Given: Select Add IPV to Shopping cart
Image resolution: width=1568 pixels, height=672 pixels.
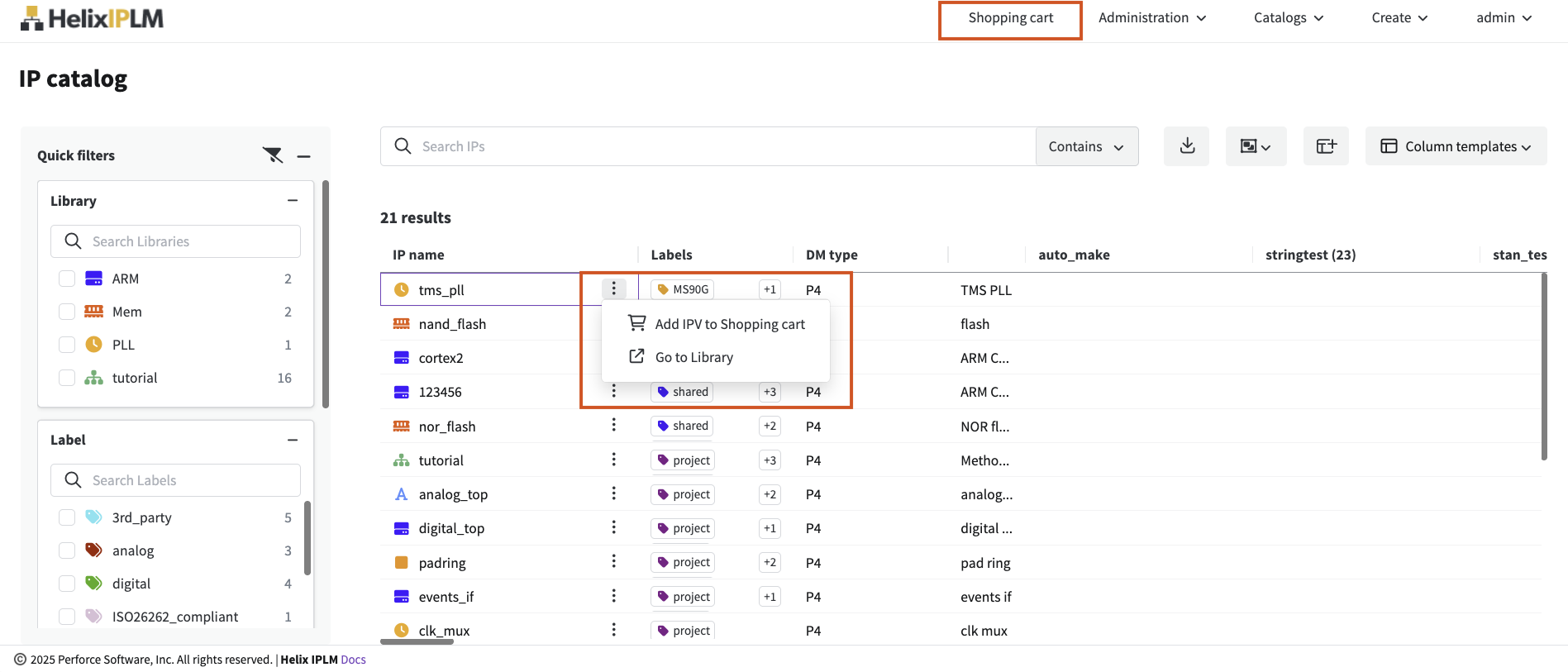Looking at the screenshot, I should pyautogui.click(x=729, y=324).
